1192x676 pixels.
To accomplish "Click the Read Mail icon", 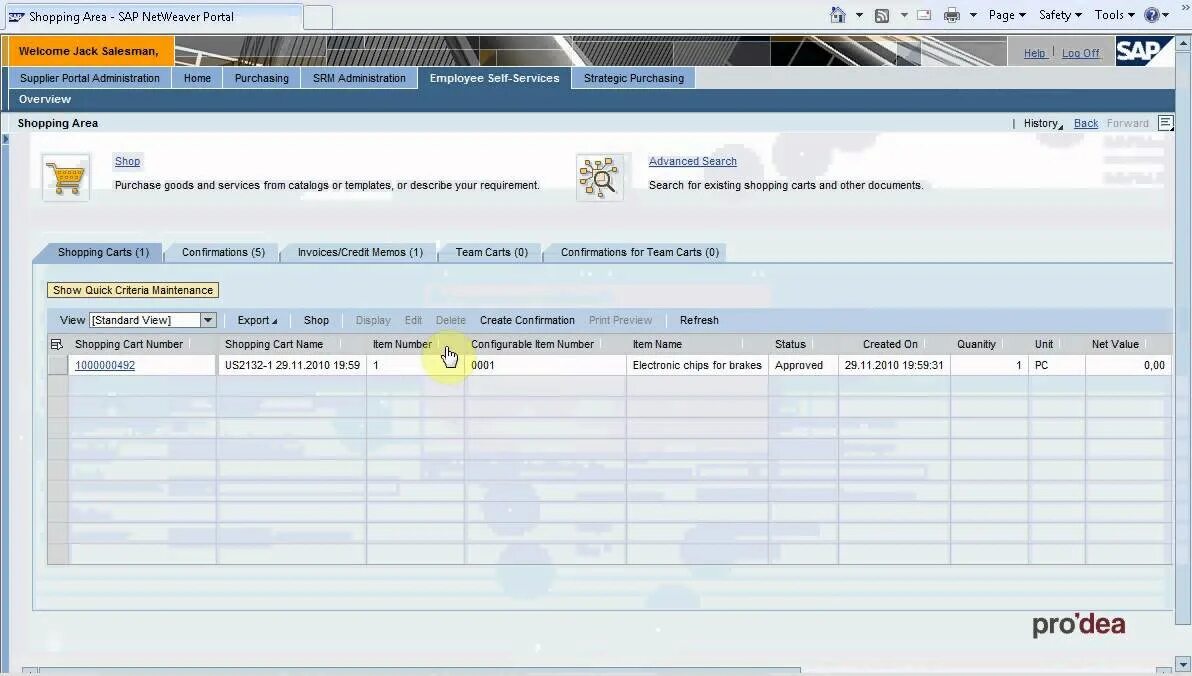I will [x=924, y=15].
